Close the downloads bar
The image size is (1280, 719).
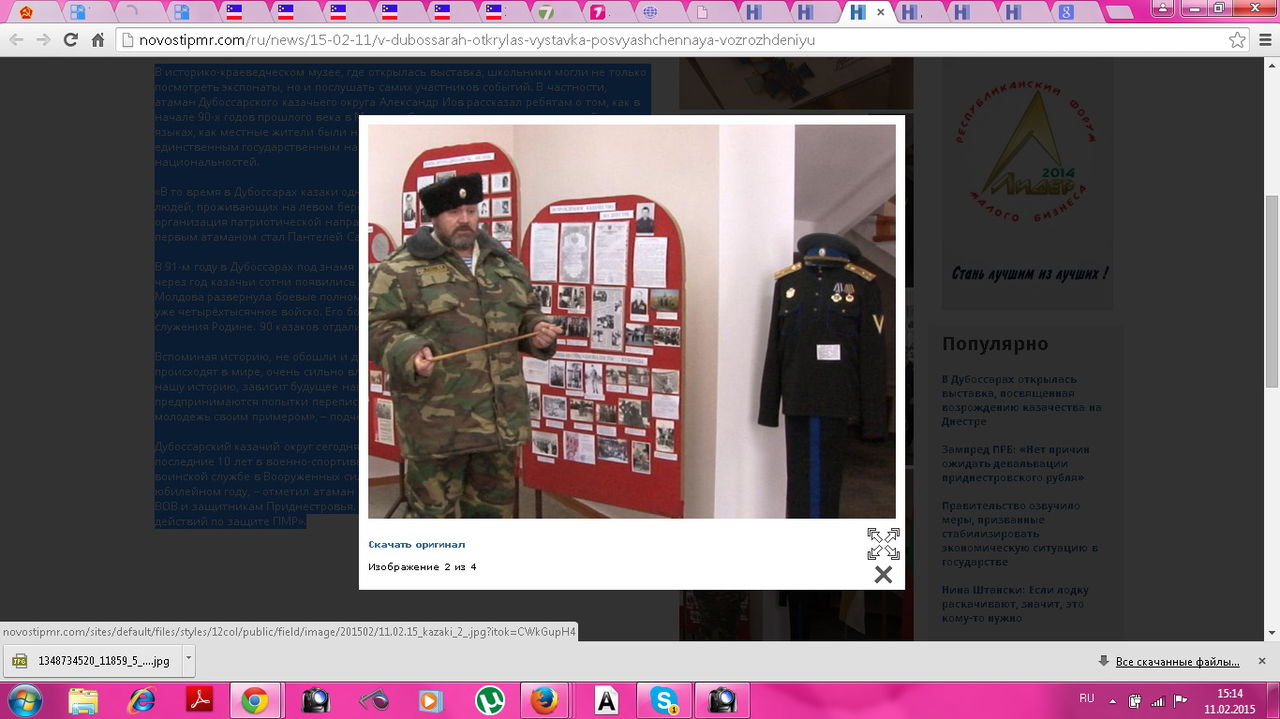coord(1262,661)
